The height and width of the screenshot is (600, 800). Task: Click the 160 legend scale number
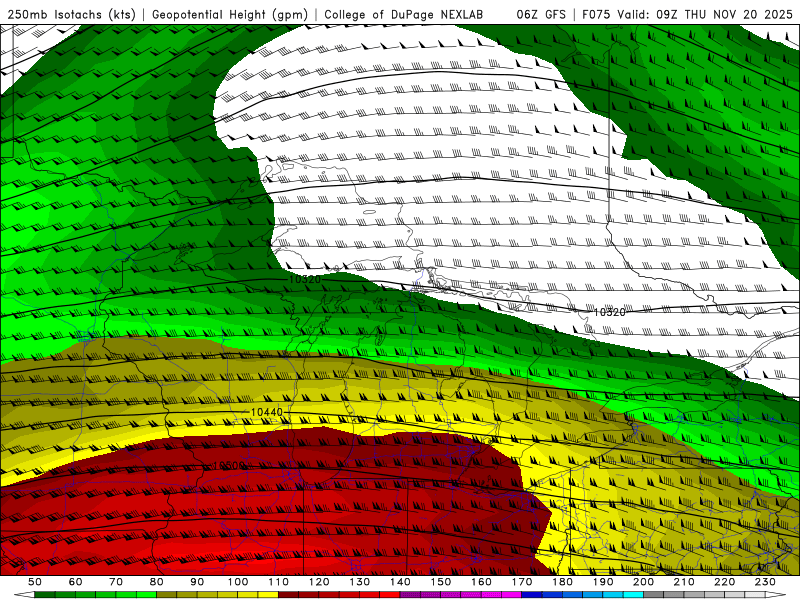[x=481, y=582]
